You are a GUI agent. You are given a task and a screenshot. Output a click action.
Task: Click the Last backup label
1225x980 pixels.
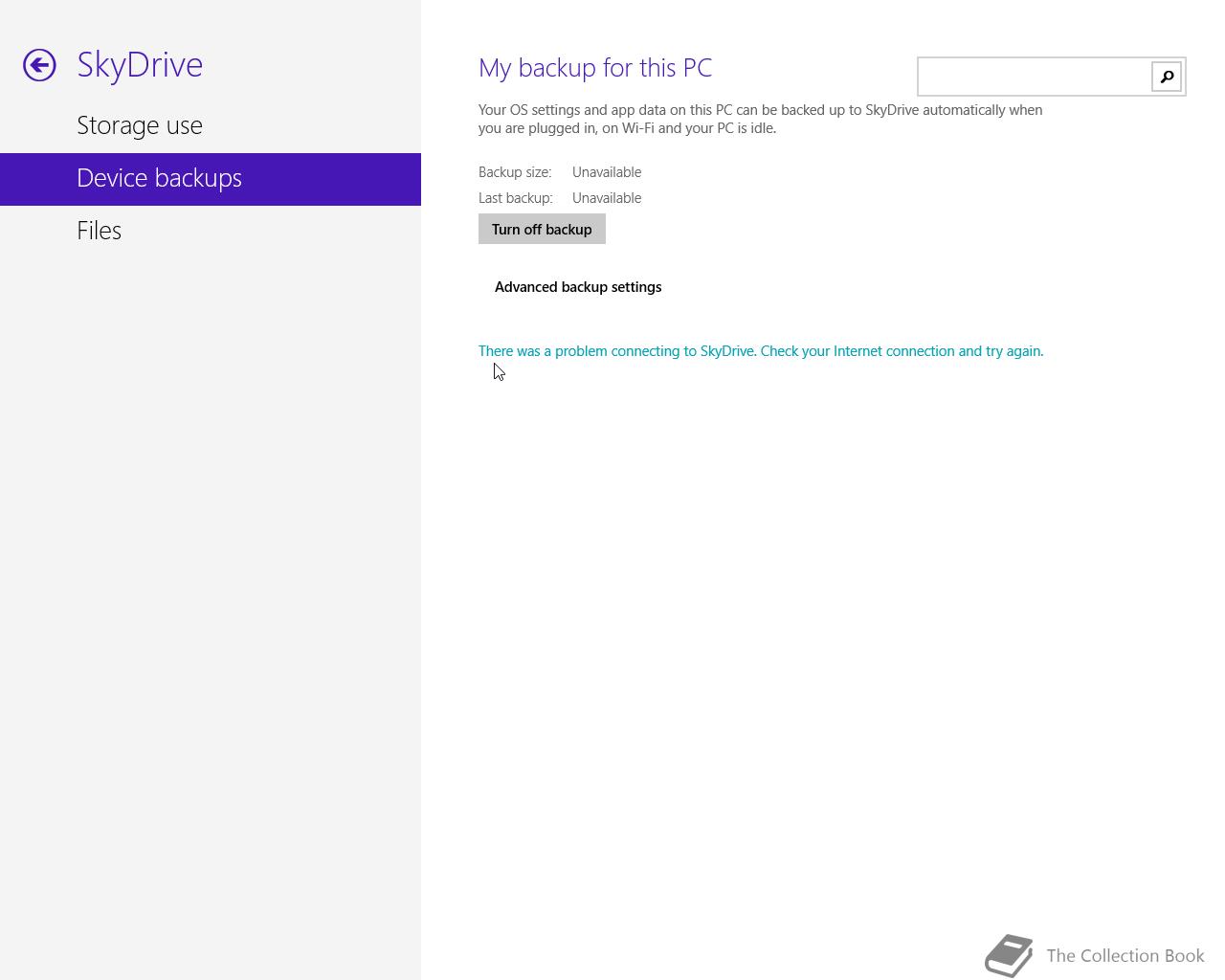(516, 198)
